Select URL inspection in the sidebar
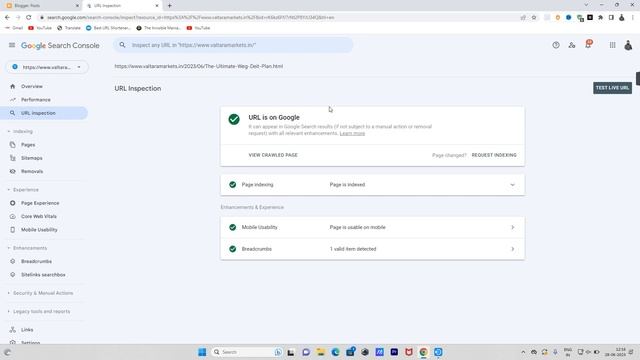 [44, 113]
